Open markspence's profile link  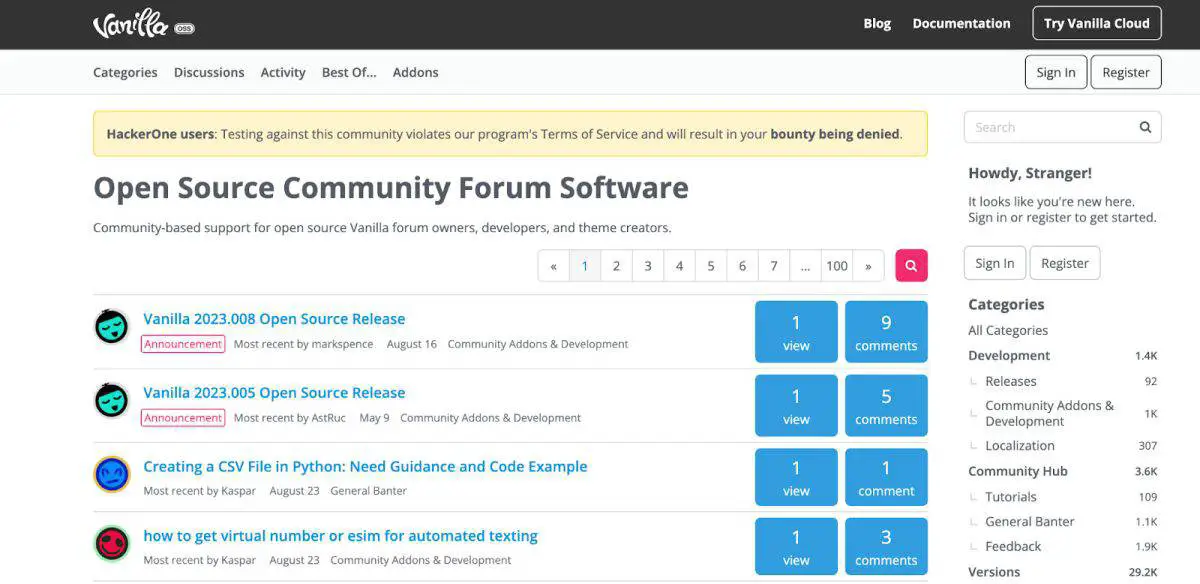[x=342, y=344]
